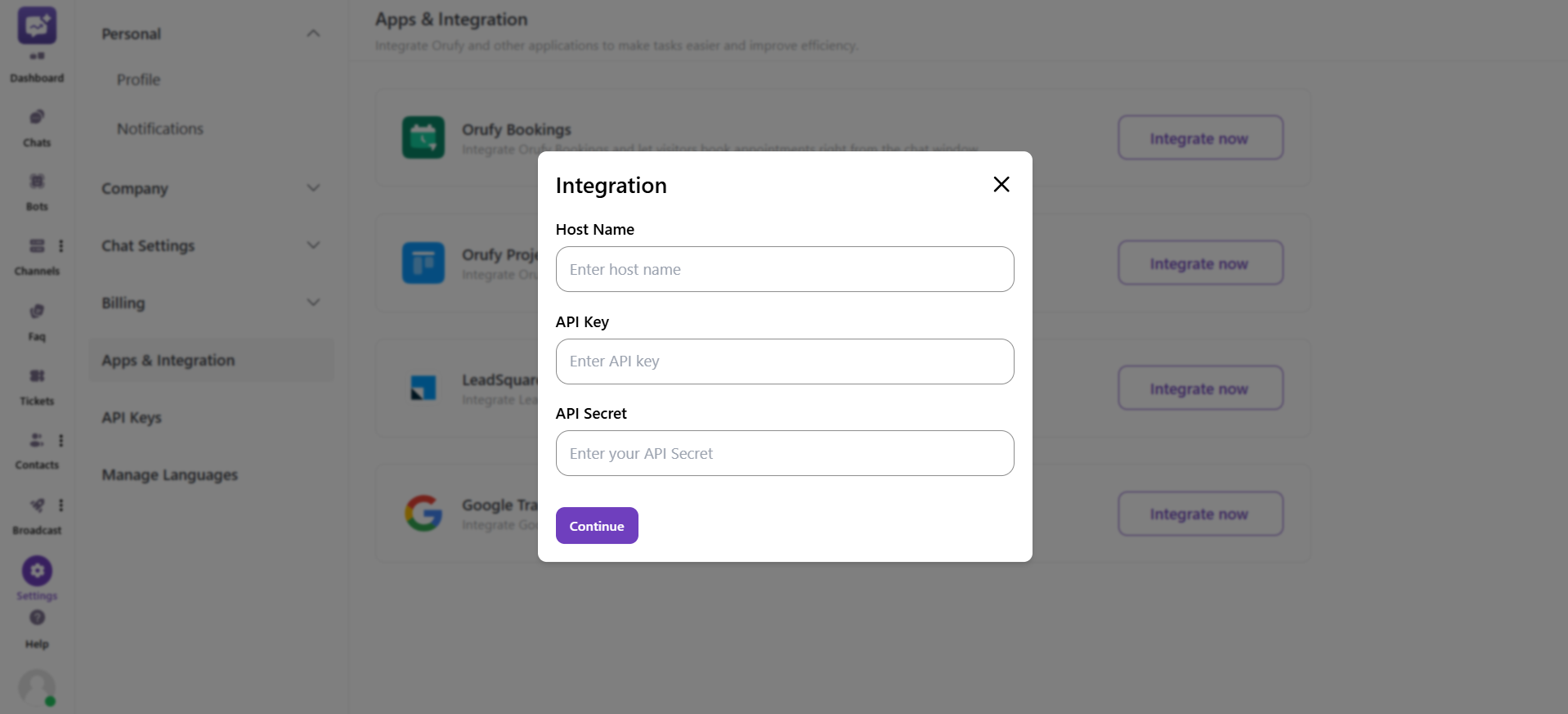The width and height of the screenshot is (1568, 714).
Task: Click Integrate now for LeadSquared
Action: 1200,388
